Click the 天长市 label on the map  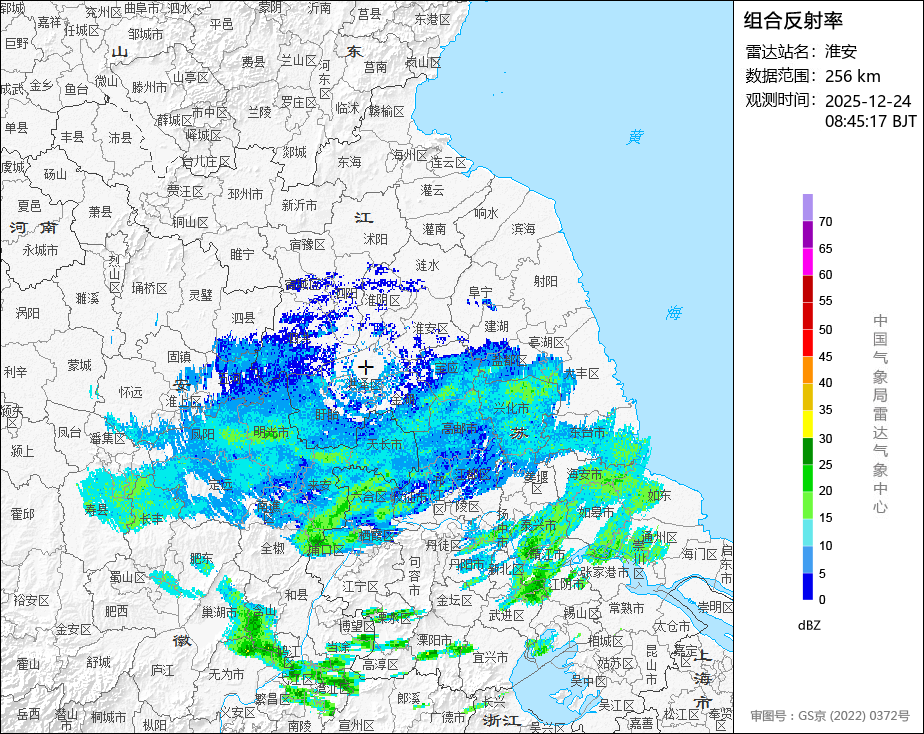384,444
